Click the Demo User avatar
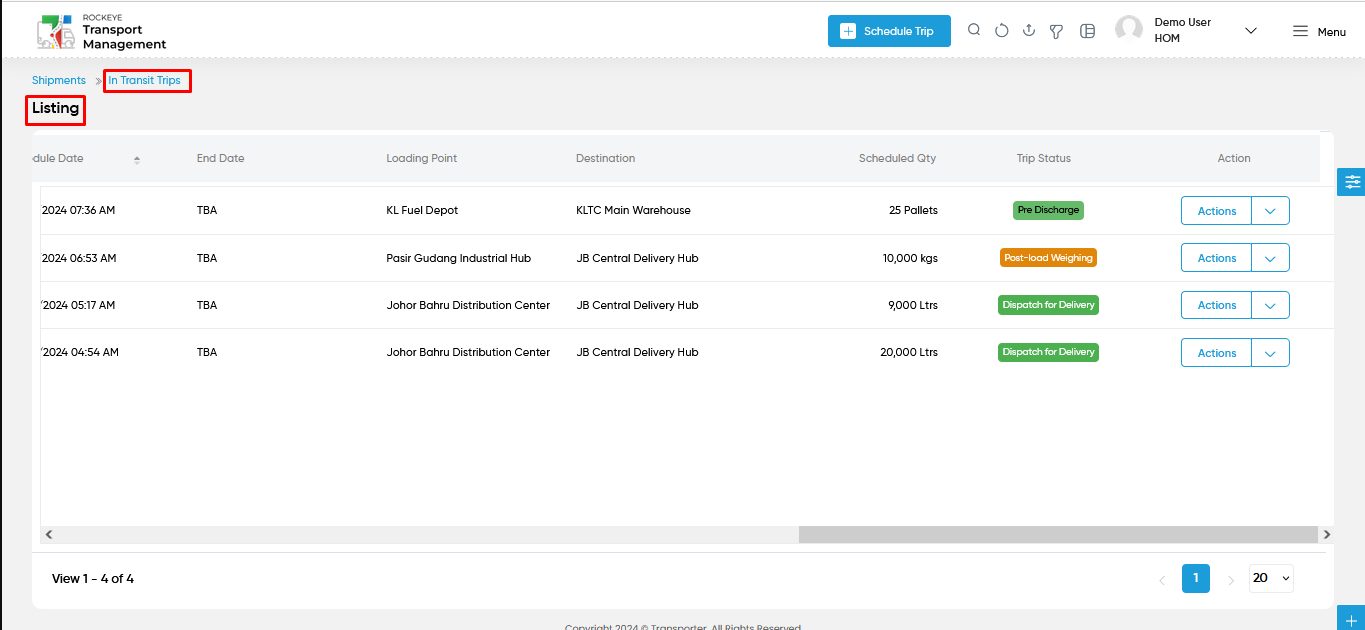The width and height of the screenshot is (1365, 630). (x=1129, y=30)
